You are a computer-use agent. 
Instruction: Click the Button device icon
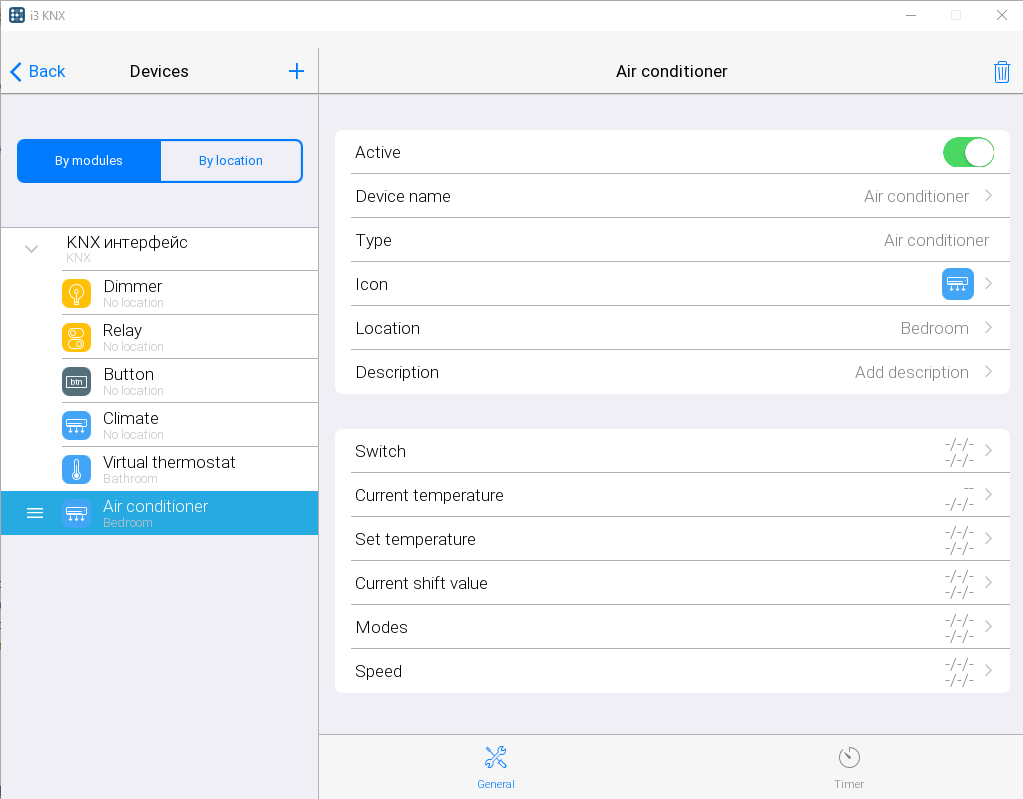[76, 382]
